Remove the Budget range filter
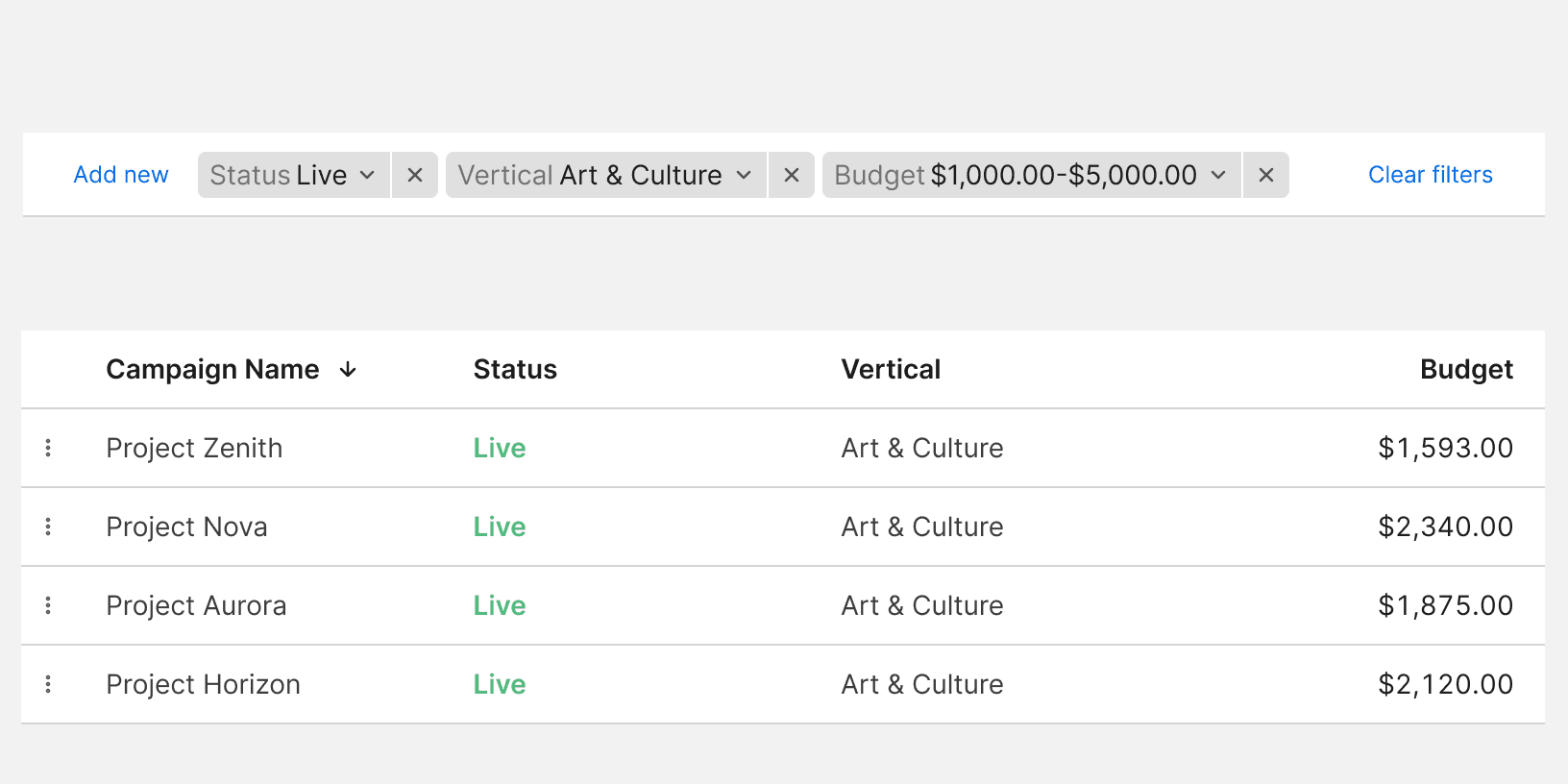The height and width of the screenshot is (784, 1568). (1266, 175)
